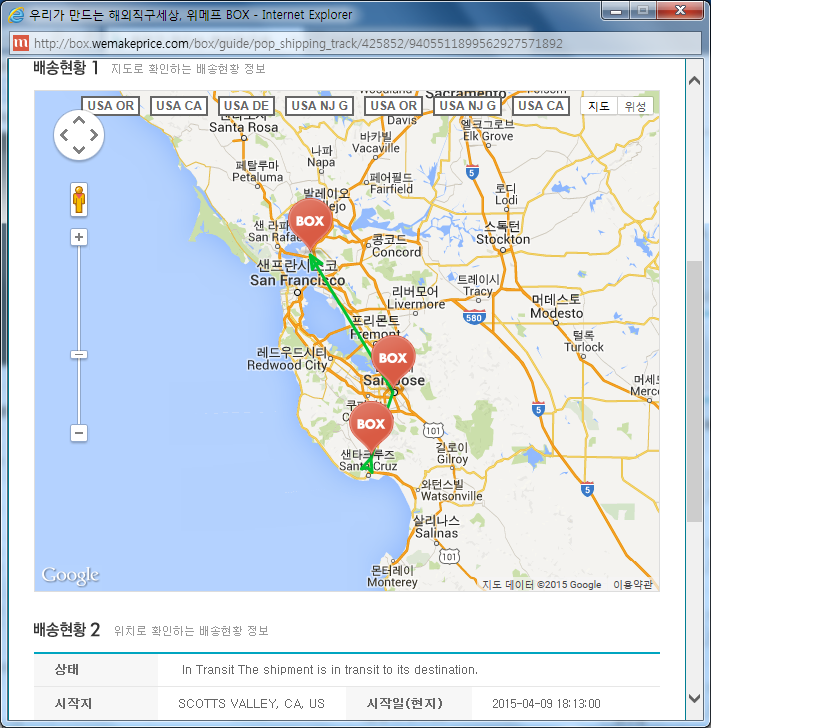Select the BOX marker near Santa Cruz
The height and width of the screenshot is (728, 822).
click(x=370, y=424)
